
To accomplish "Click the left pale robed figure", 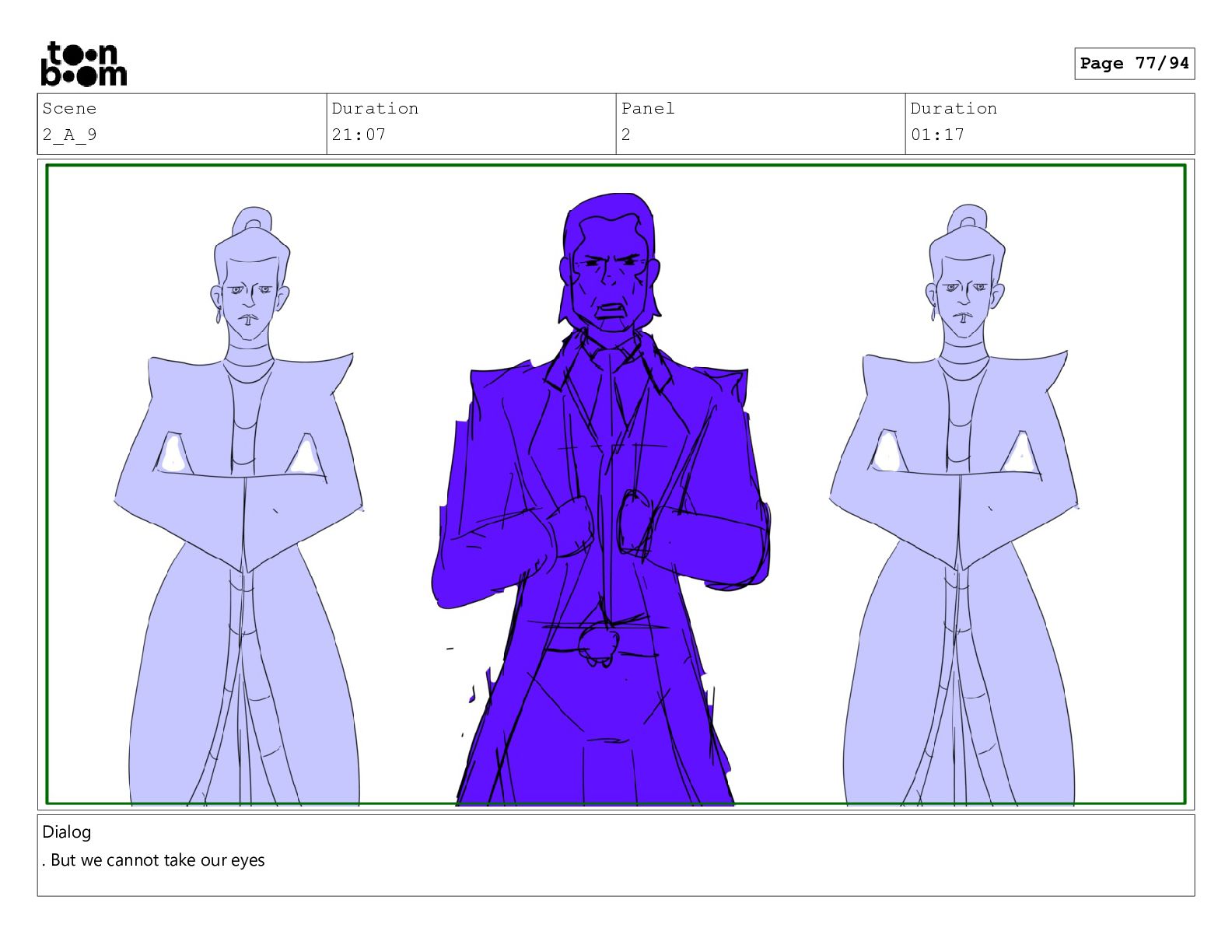I will [x=240, y=506].
